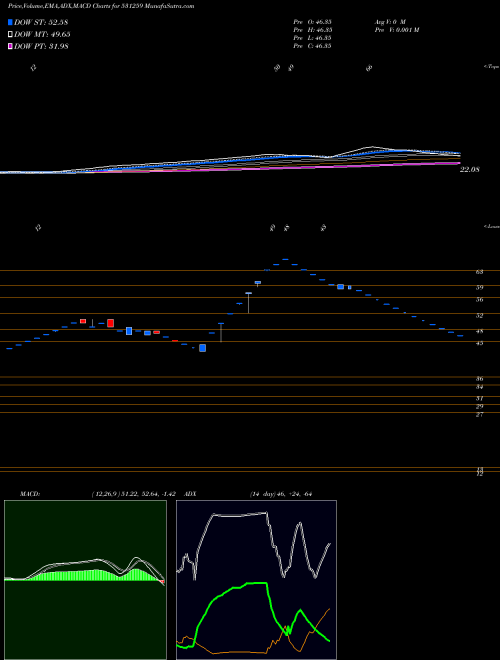
Task: Click the MACD values '(12,26,9) 51.22, 52.64, -1.42'
Action: 133,494
